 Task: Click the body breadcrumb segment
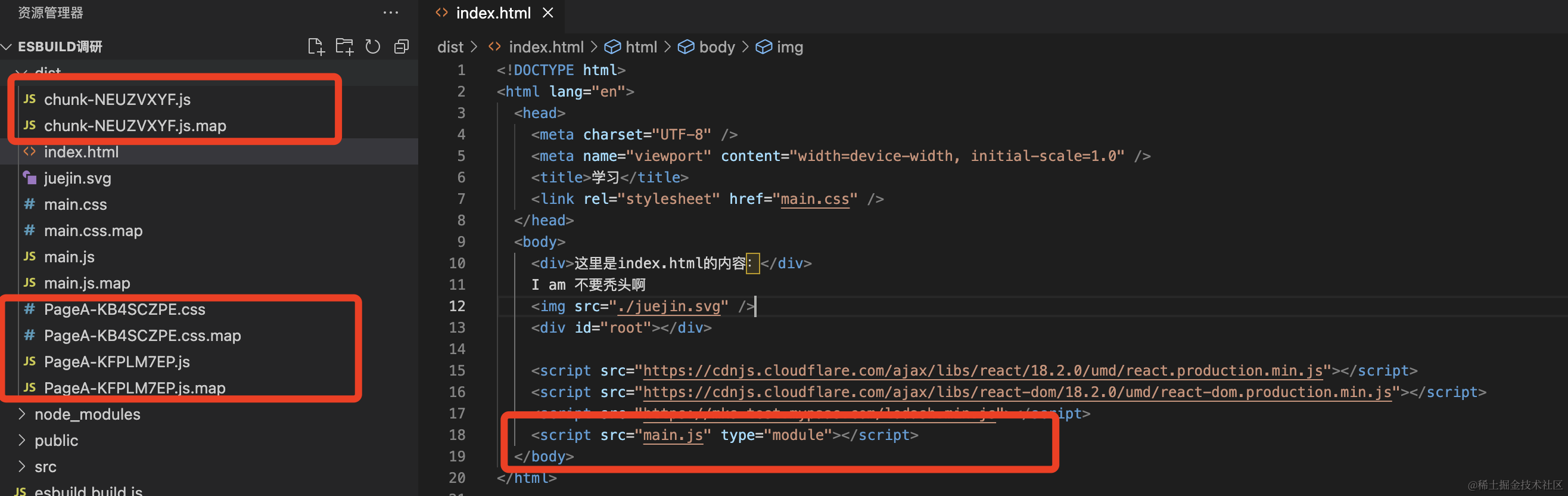pyautogui.click(x=717, y=47)
